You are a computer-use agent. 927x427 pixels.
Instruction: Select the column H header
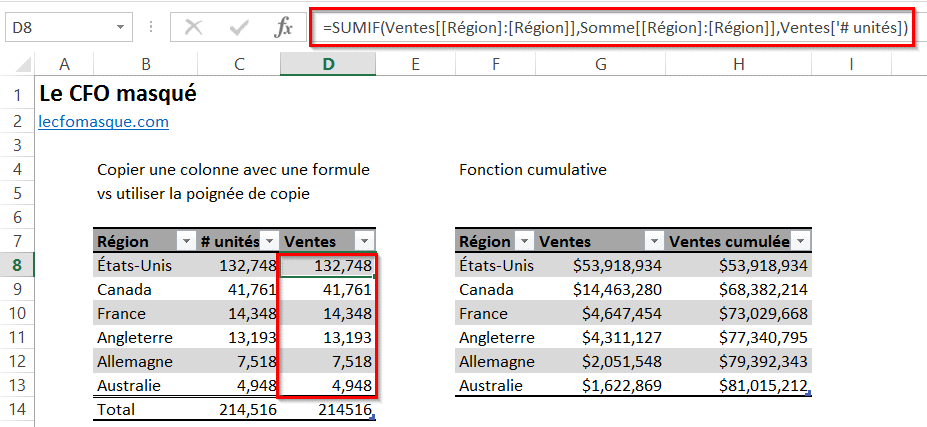(x=738, y=64)
